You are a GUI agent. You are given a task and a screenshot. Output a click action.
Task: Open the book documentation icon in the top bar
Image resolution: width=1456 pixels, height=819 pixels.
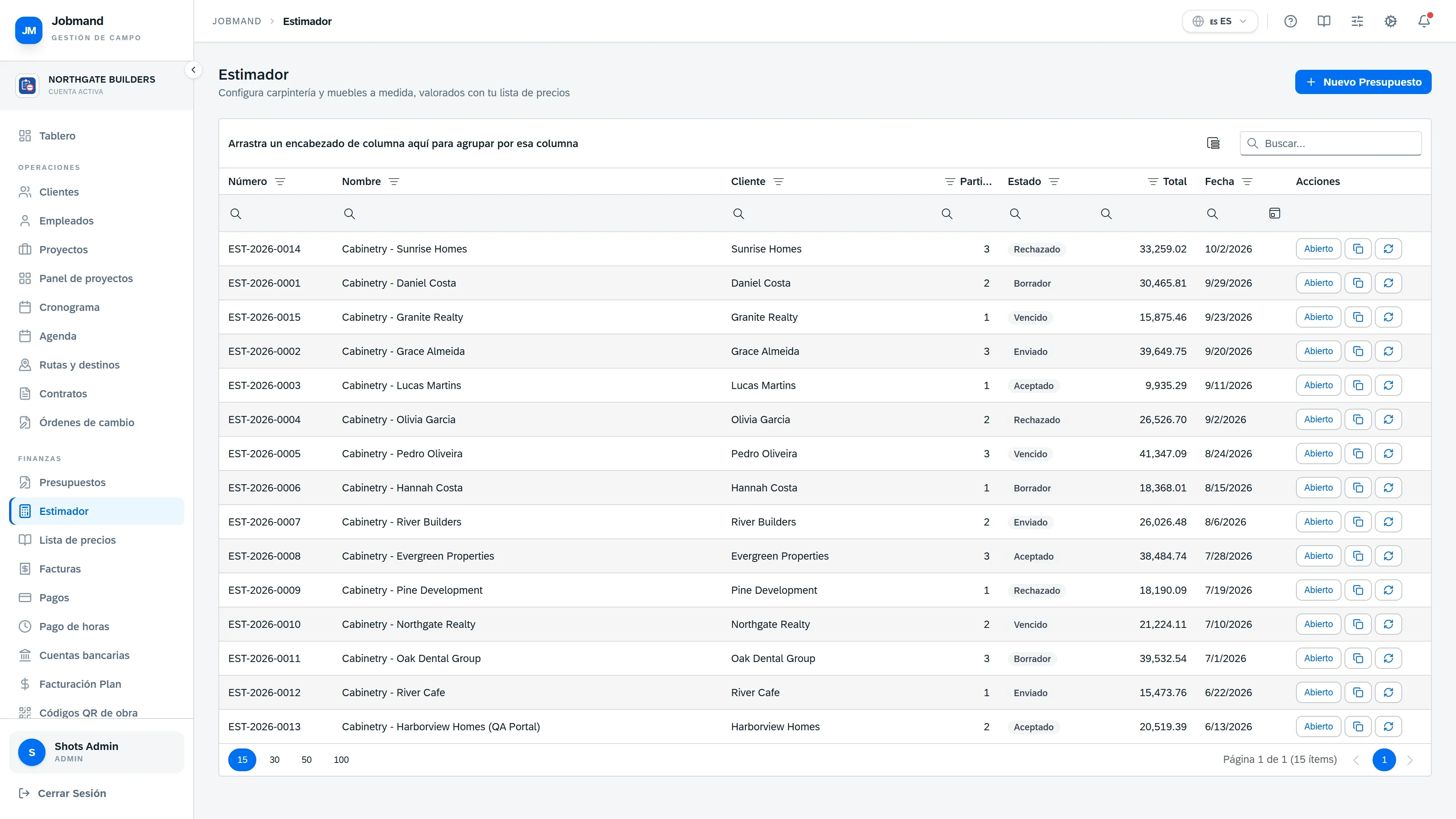pos(1324,22)
